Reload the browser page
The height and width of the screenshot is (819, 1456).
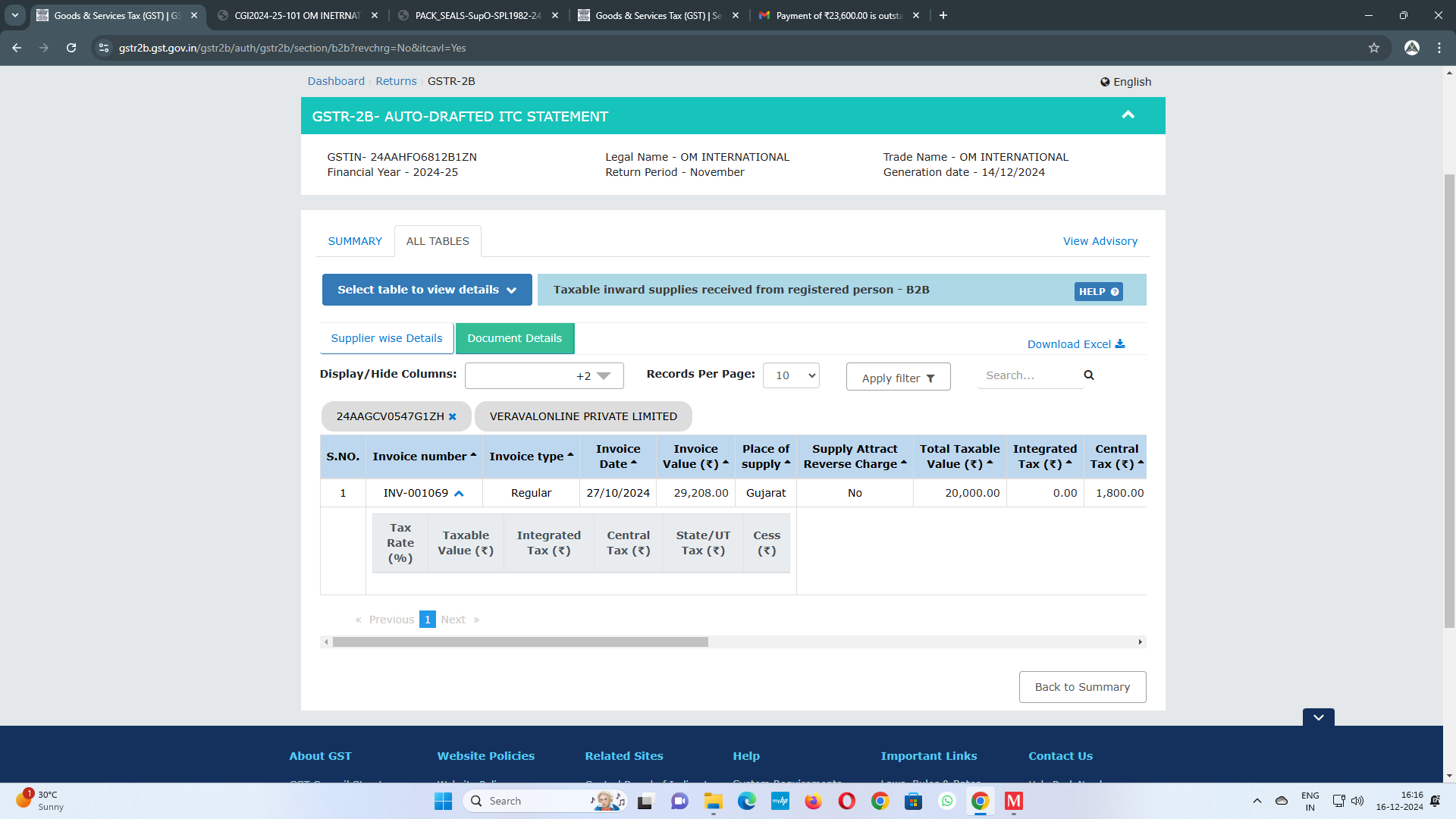(x=71, y=48)
